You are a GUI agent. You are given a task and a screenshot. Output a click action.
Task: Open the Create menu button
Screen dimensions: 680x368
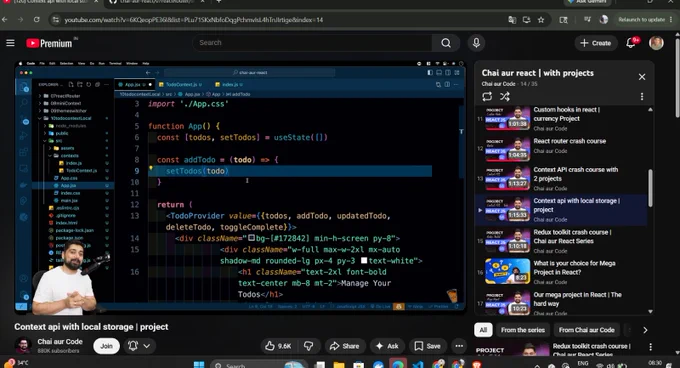[595, 43]
